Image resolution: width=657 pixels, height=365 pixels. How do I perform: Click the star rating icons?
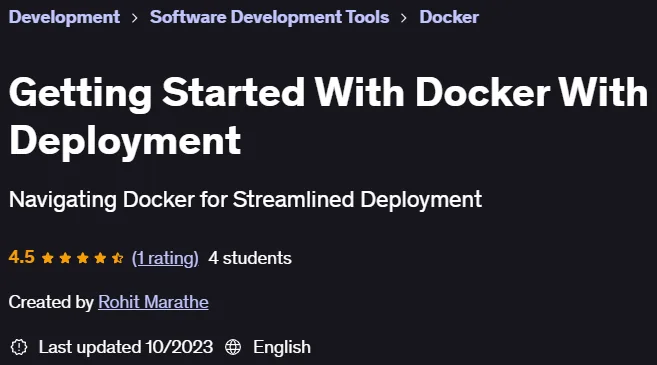click(83, 258)
